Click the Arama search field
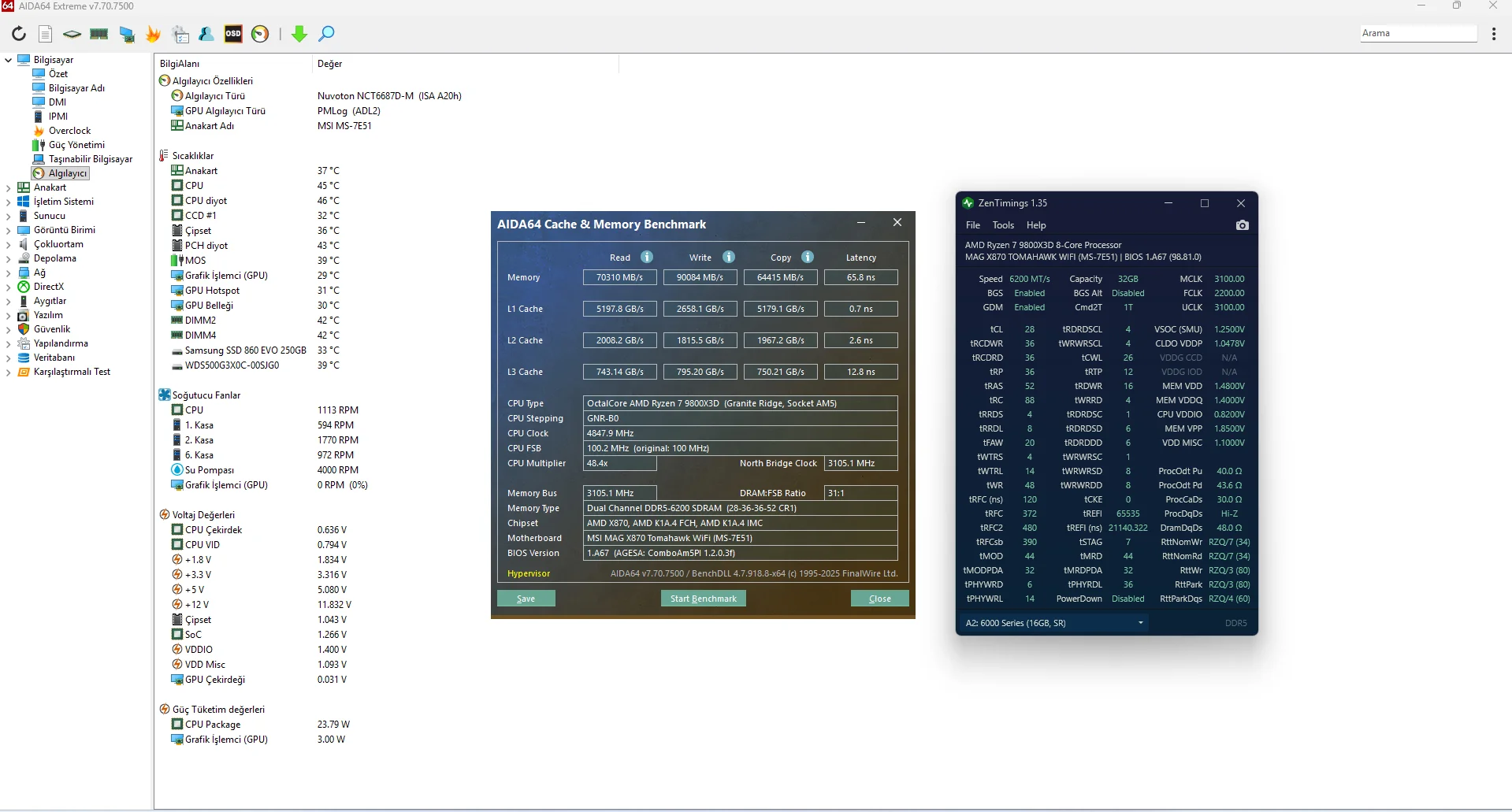1512x812 pixels. click(x=1417, y=33)
